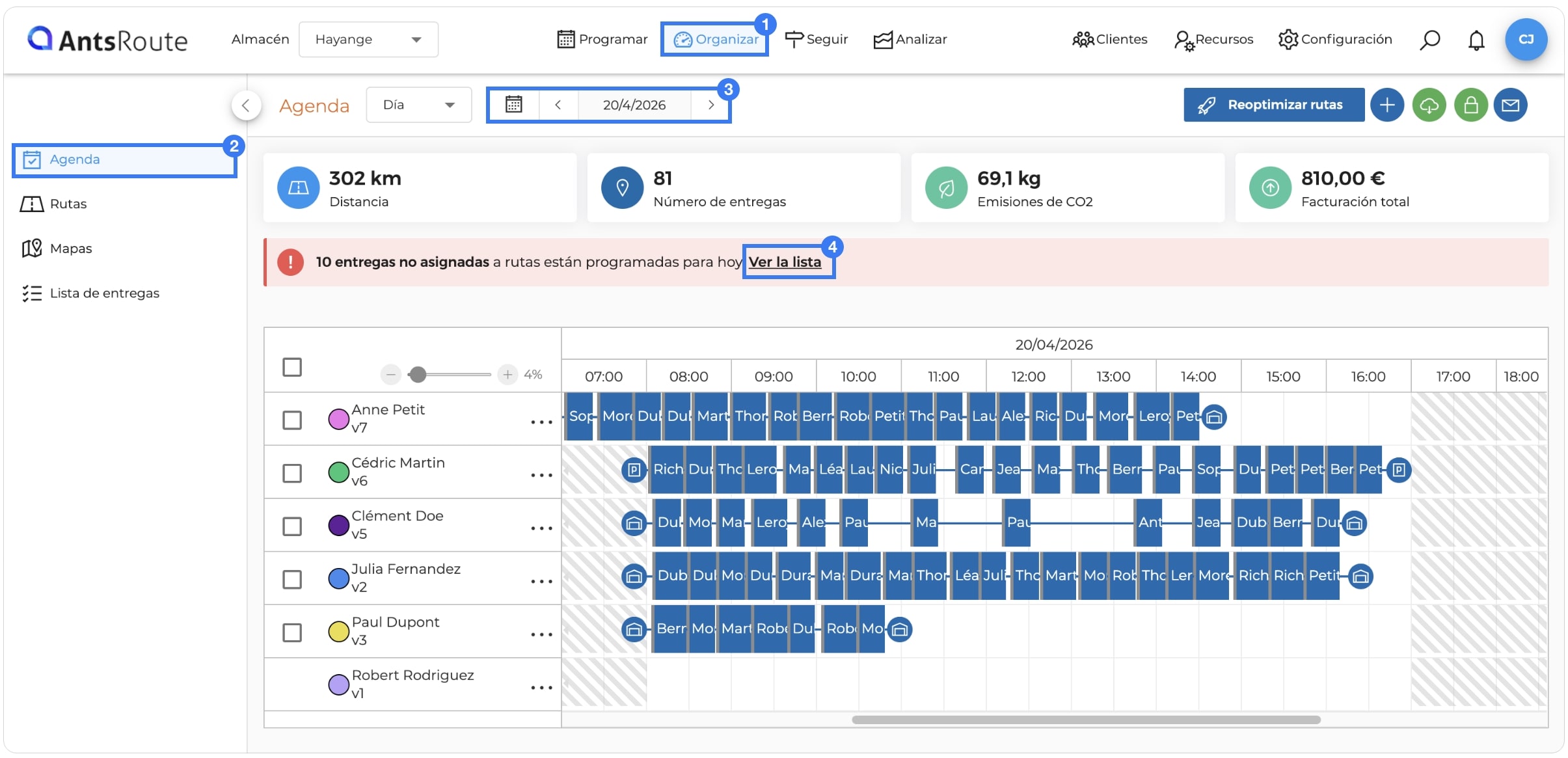Click the zoom out minus button
1568x758 pixels.
pos(390,374)
